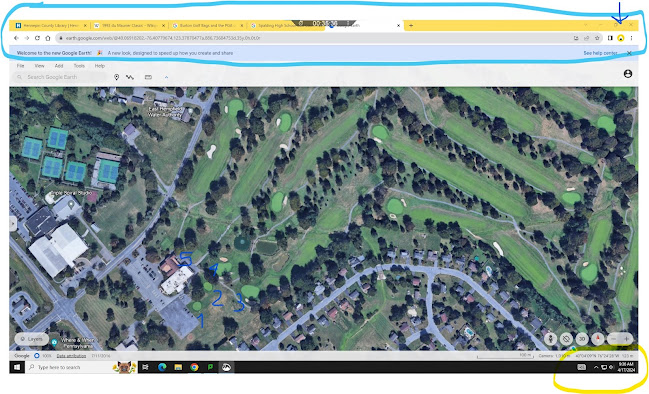This screenshot has width=649, height=394.
Task: Zoom out with the minus button
Action: click(614, 339)
